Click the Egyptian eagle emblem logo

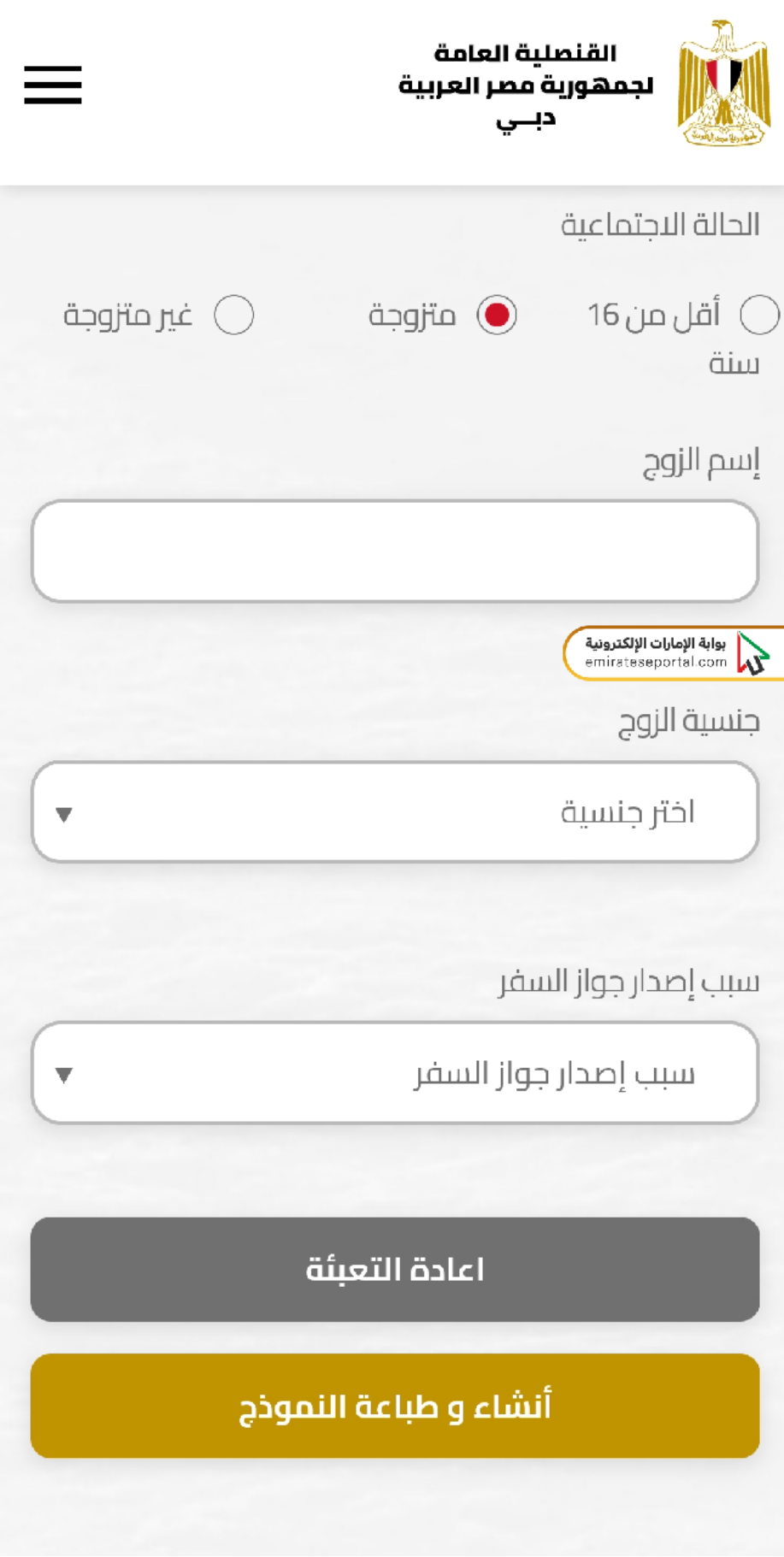point(724,83)
